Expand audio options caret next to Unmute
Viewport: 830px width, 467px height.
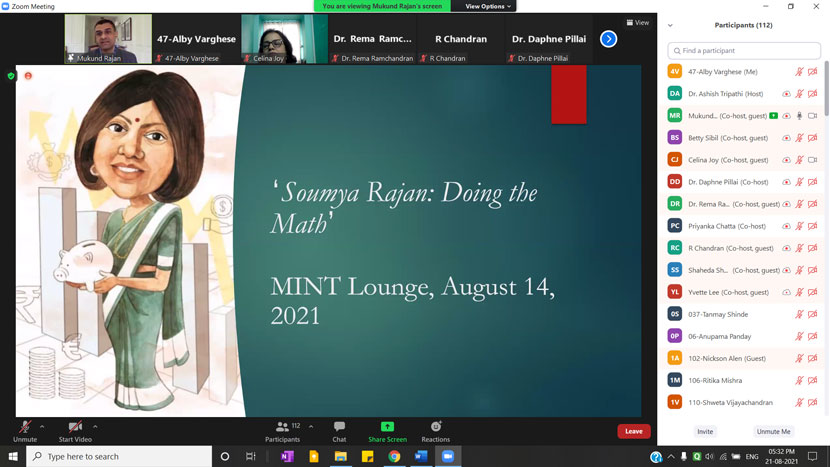click(42, 426)
